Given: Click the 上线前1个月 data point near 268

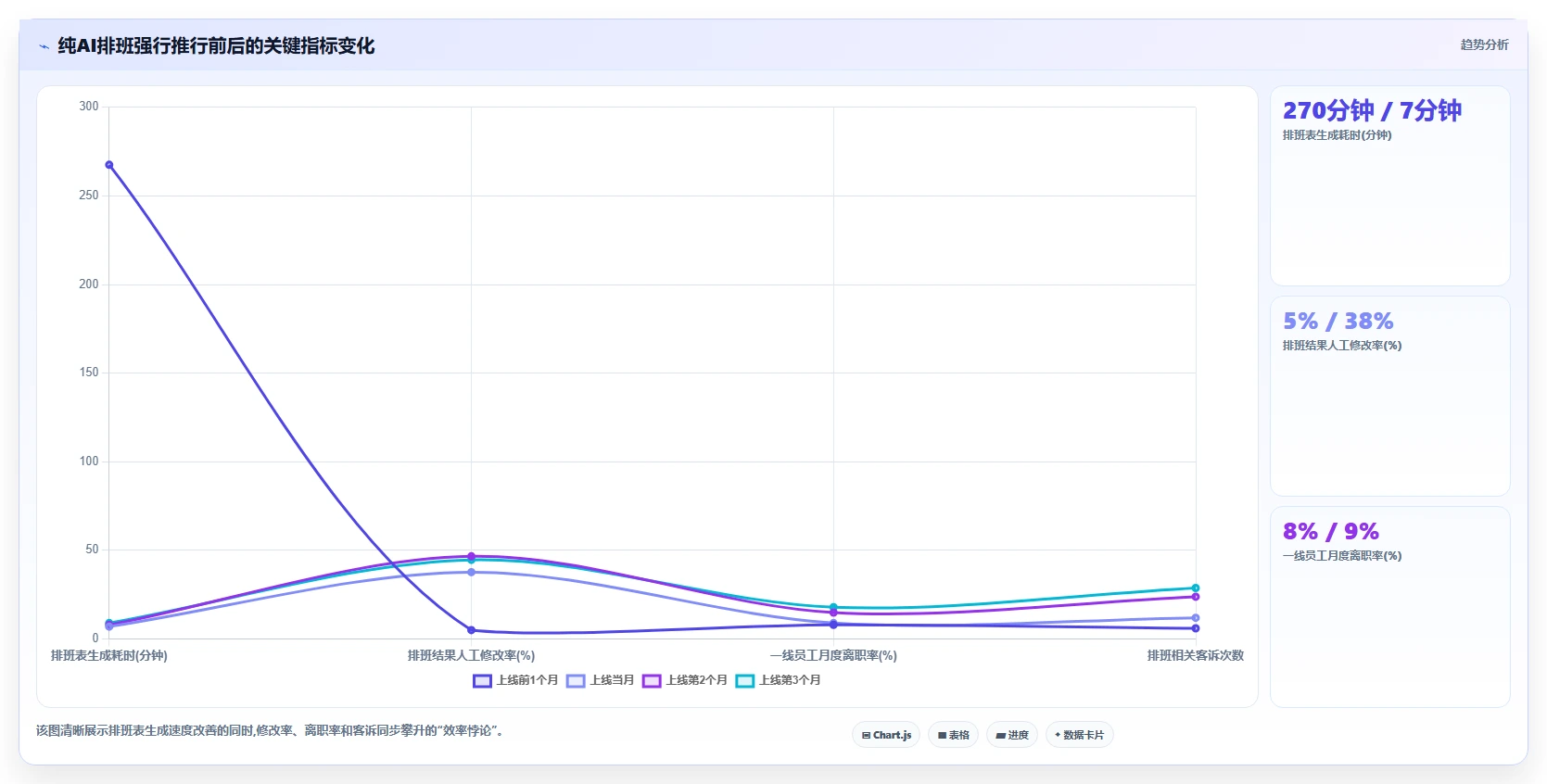Looking at the screenshot, I should click(x=109, y=165).
